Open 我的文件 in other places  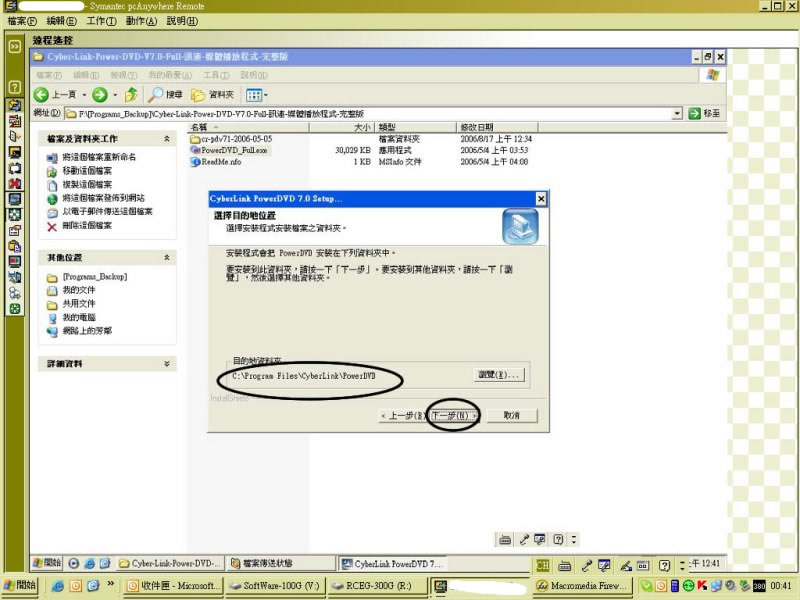79,290
